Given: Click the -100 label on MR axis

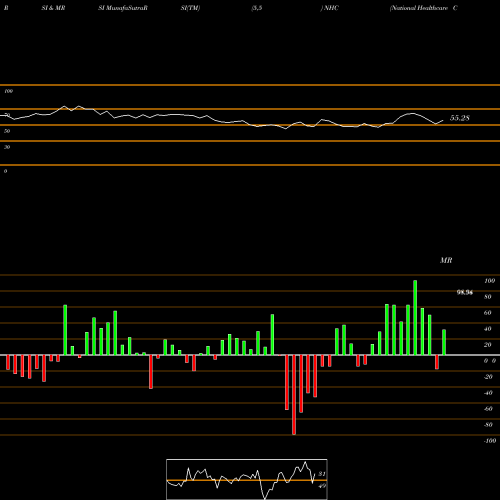Looking at the screenshot, I should [x=490, y=441].
